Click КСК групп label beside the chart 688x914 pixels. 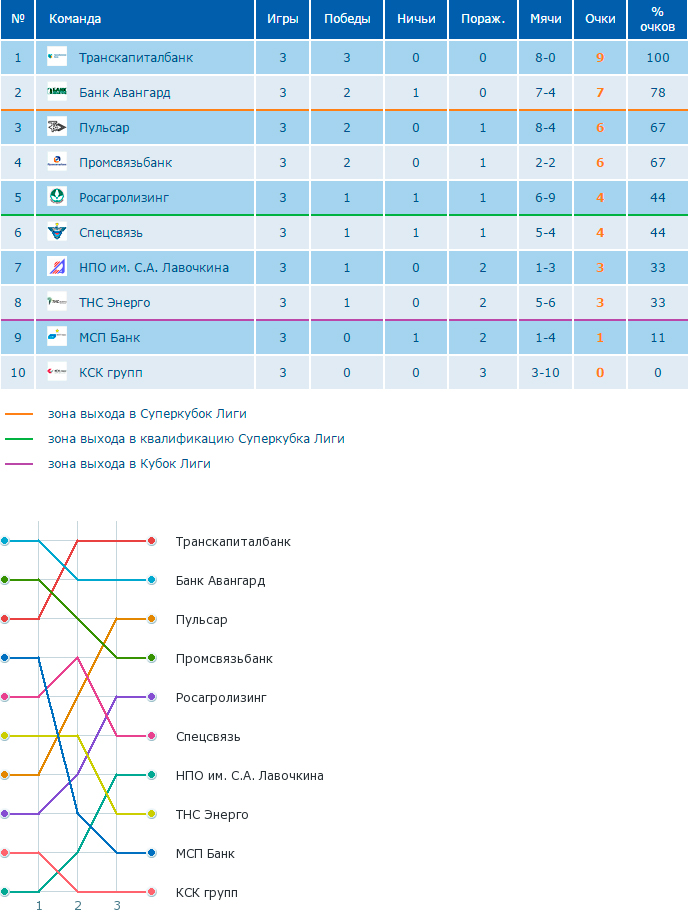pyautogui.click(x=206, y=893)
